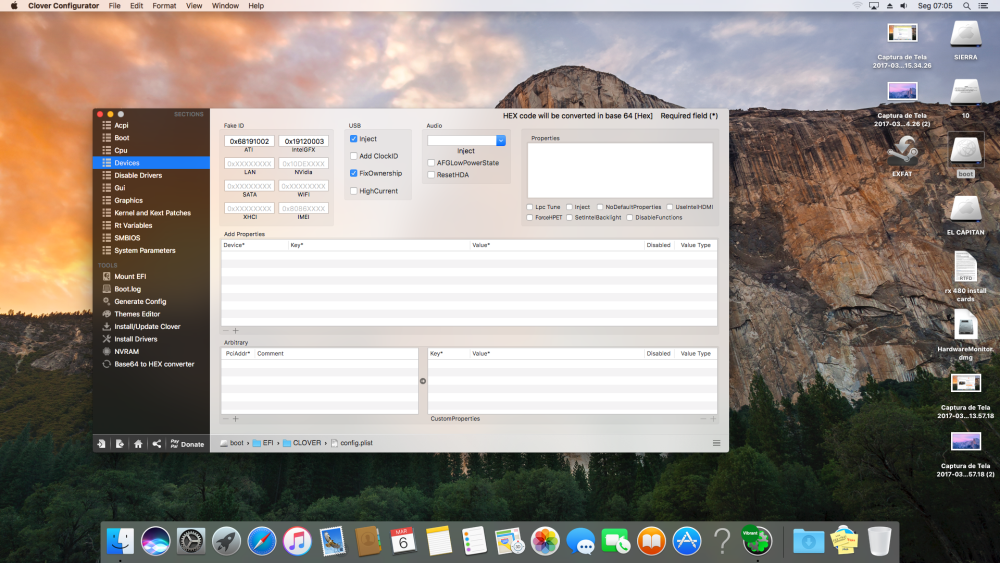The height and width of the screenshot is (563, 1000).
Task: Click the NVidia Fake ID field
Action: [x=304, y=164]
